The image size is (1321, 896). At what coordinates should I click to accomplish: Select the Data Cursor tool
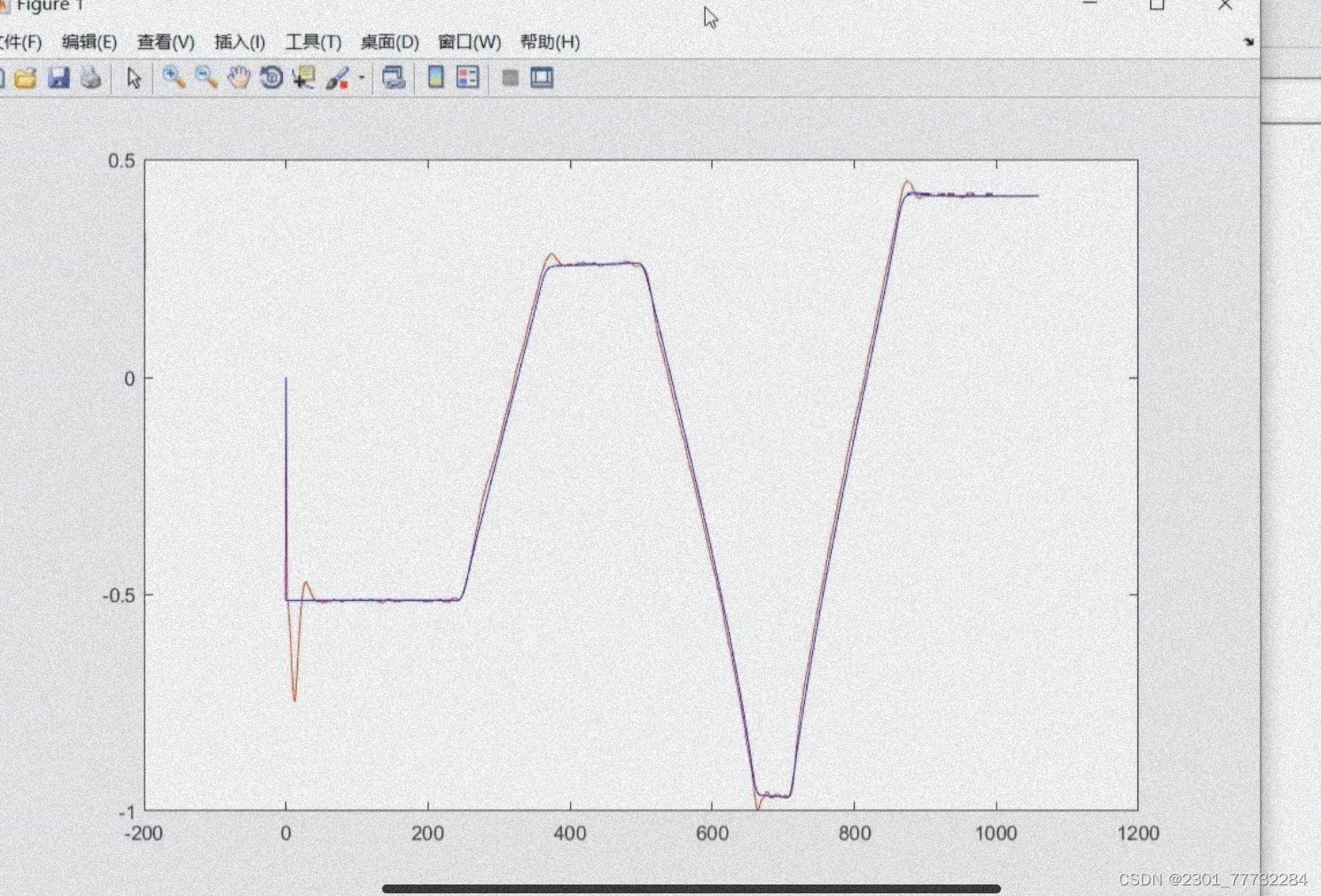(x=304, y=78)
